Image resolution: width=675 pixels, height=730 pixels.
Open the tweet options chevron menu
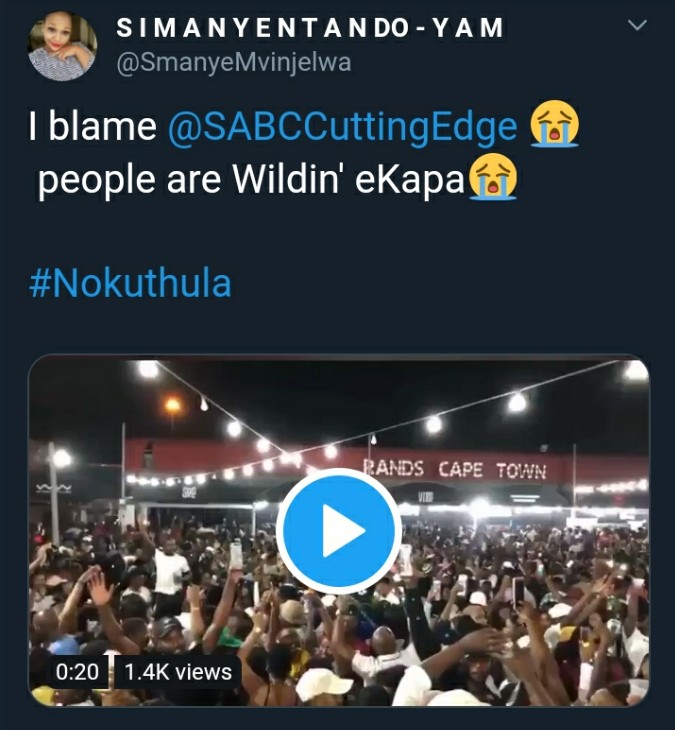637,25
